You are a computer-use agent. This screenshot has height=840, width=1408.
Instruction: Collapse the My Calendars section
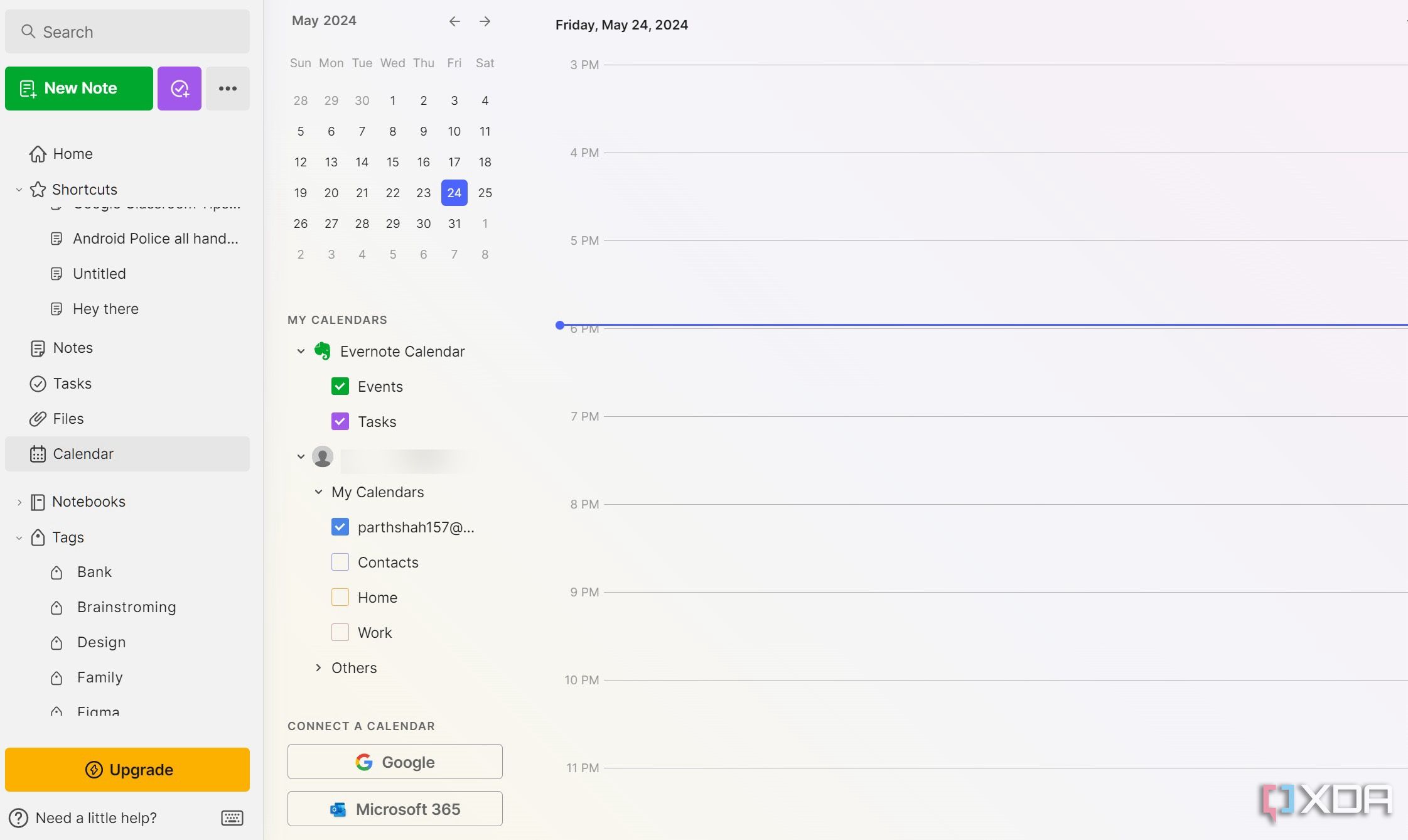(317, 491)
